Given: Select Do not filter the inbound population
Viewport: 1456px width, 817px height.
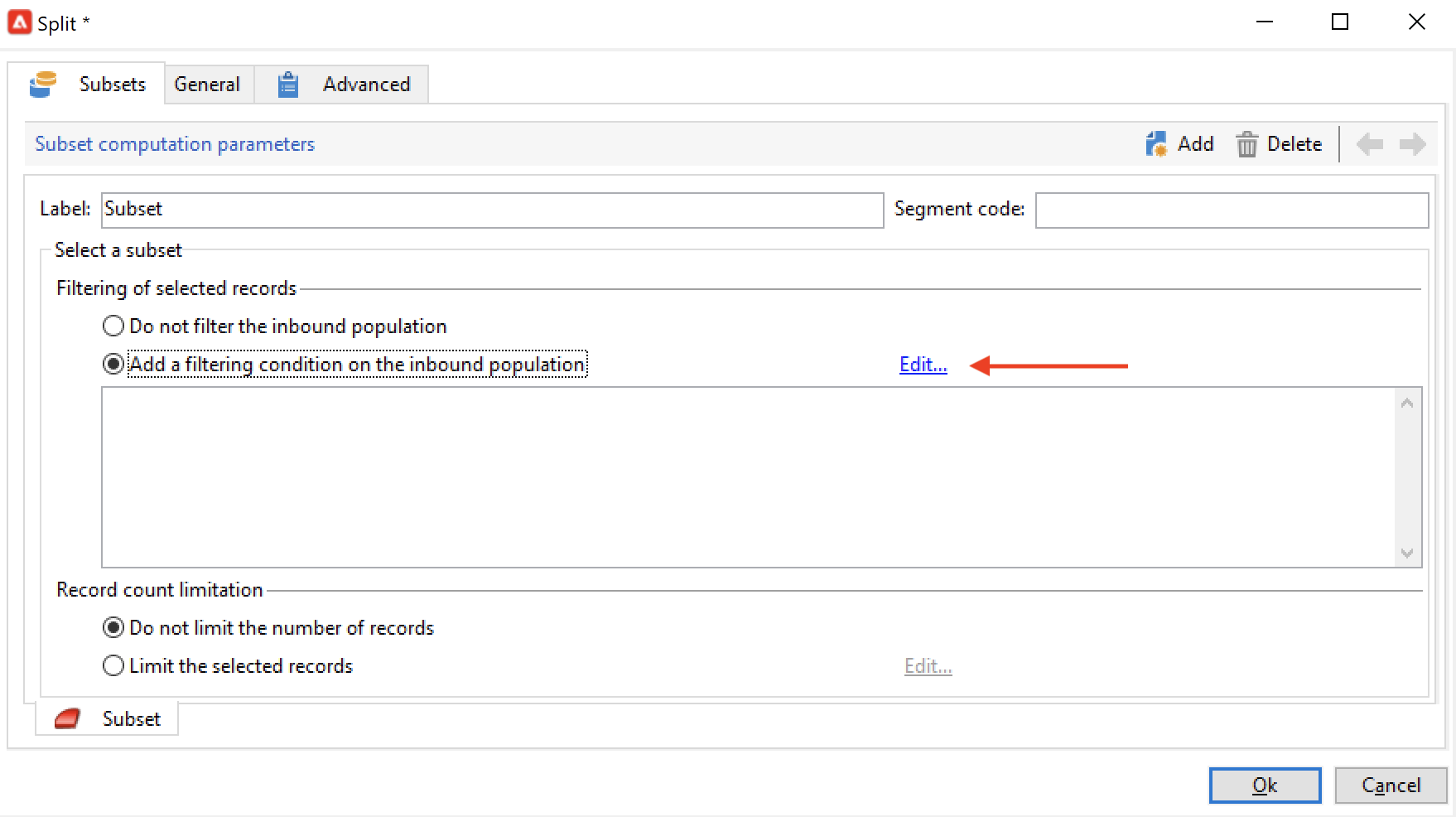Looking at the screenshot, I should pos(113,326).
